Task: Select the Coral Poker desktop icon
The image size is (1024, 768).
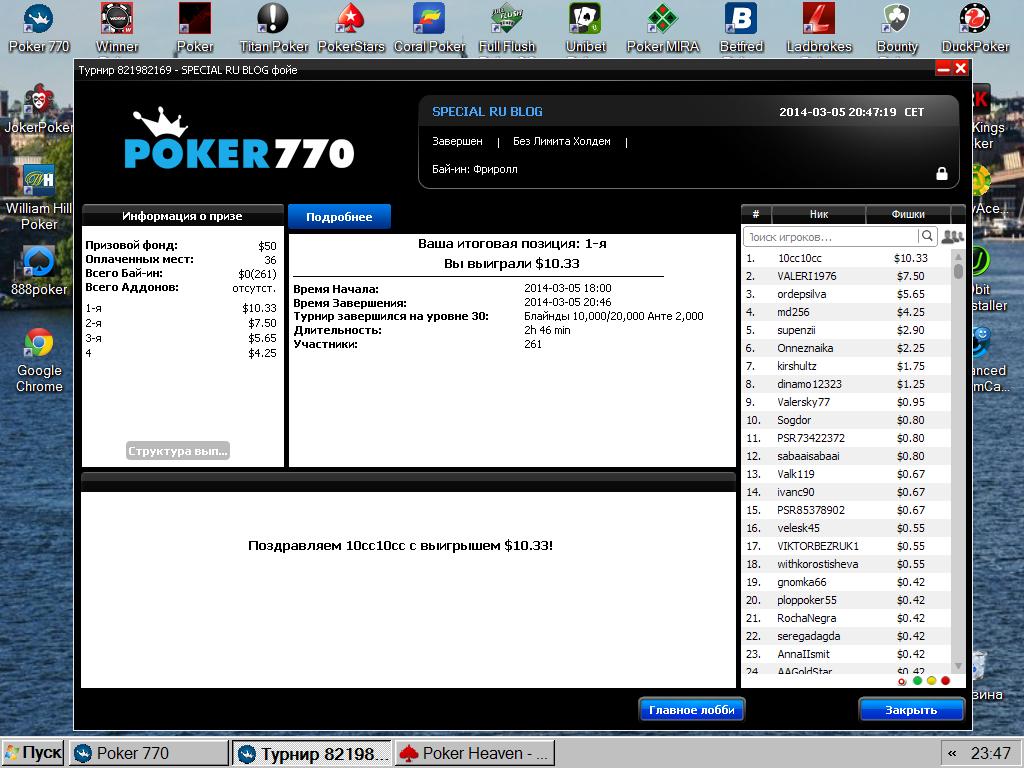Action: coord(429,27)
